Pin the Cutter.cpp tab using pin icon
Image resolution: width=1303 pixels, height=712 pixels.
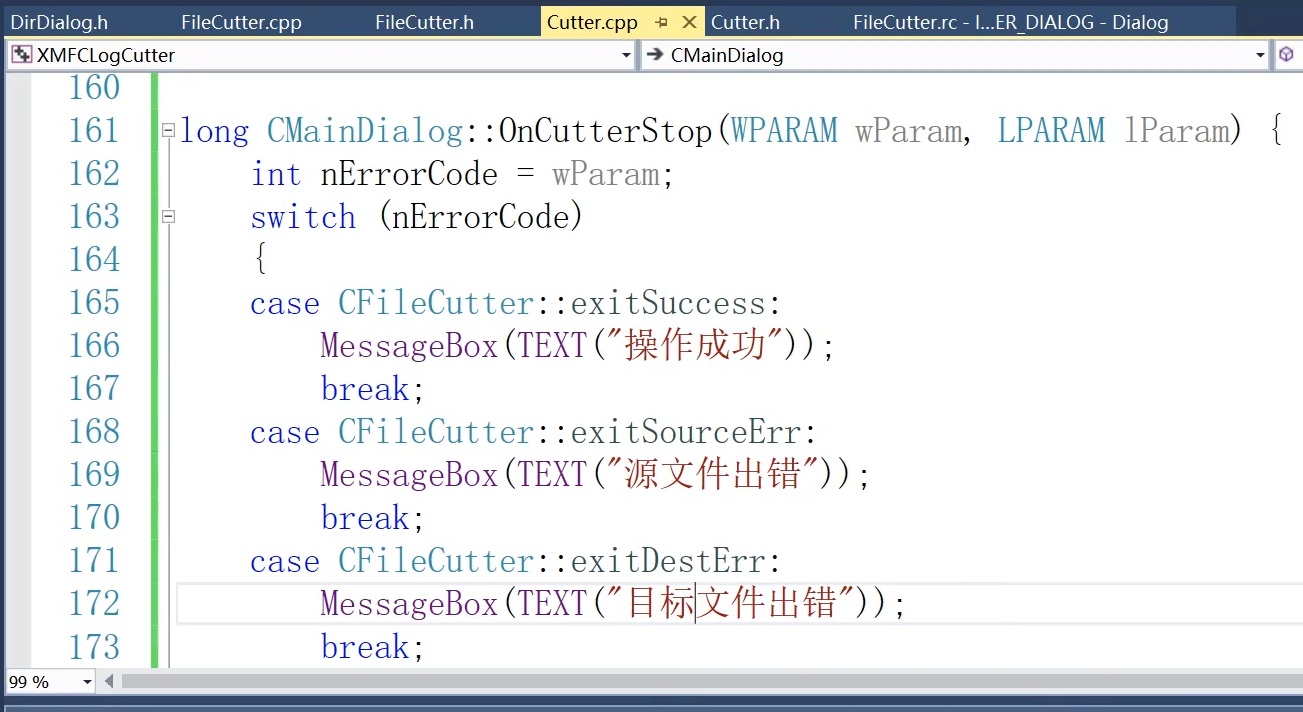click(661, 22)
